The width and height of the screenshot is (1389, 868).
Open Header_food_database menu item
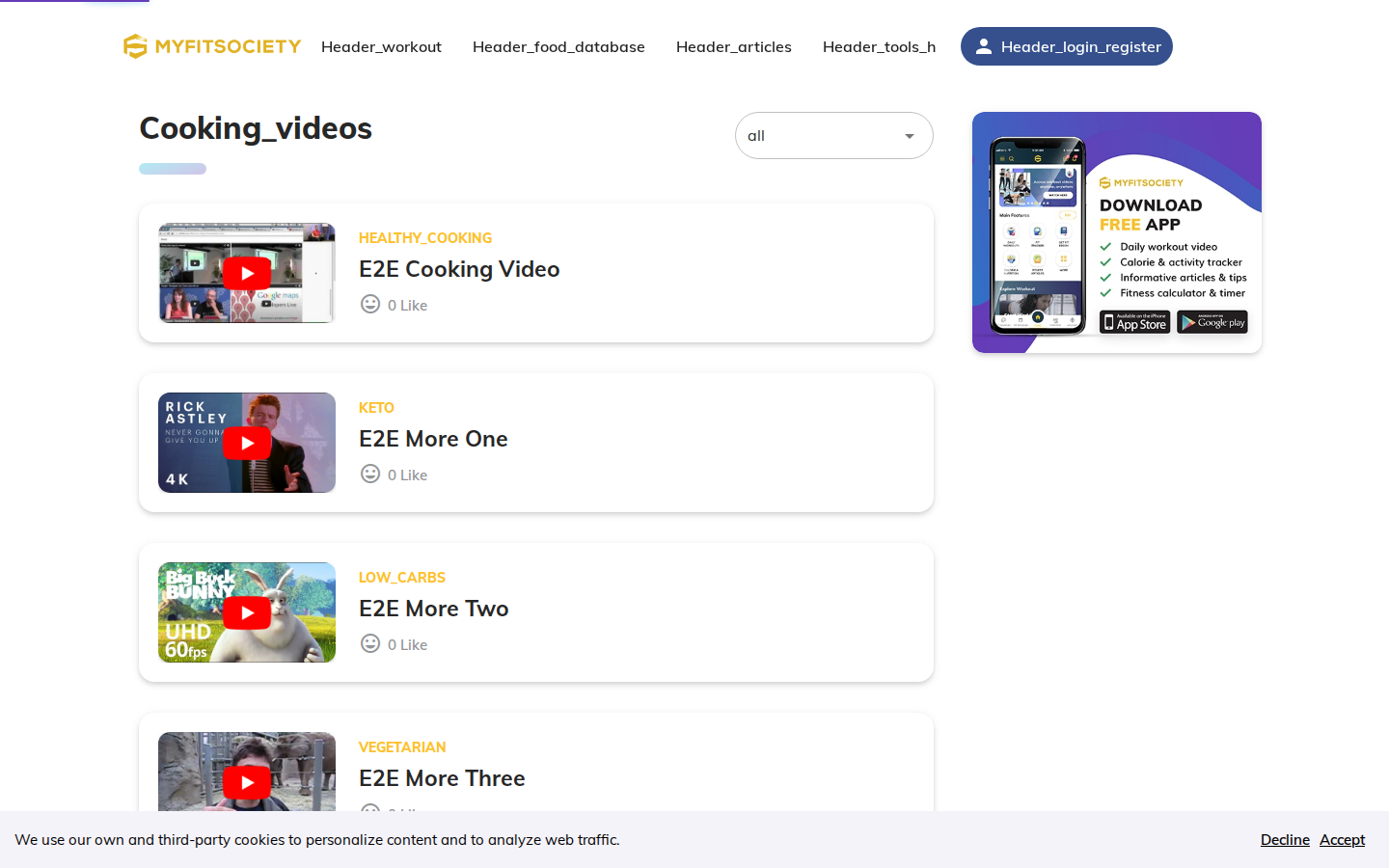pos(558,46)
